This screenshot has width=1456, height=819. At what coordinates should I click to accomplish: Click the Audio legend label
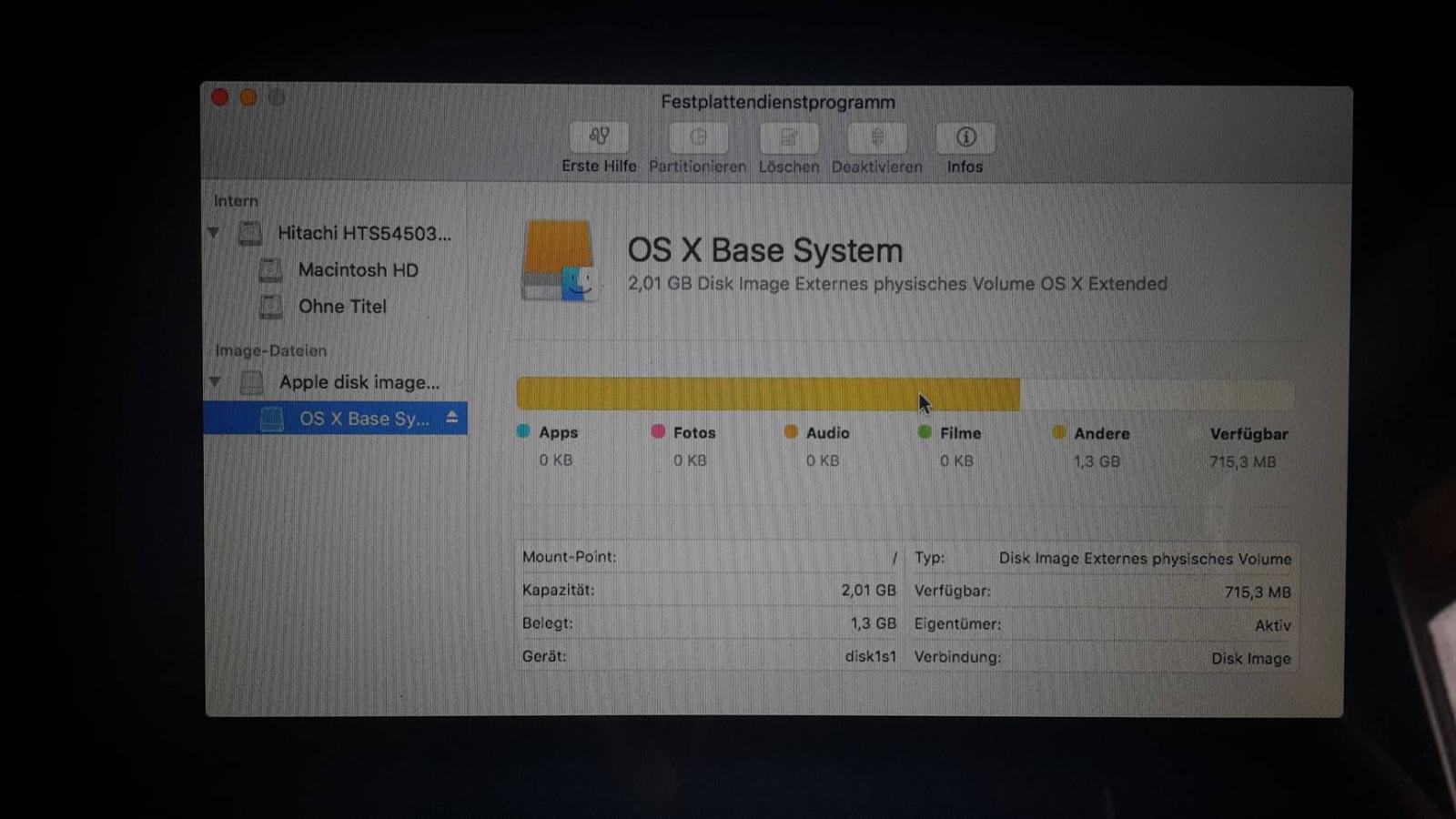pyautogui.click(x=828, y=433)
